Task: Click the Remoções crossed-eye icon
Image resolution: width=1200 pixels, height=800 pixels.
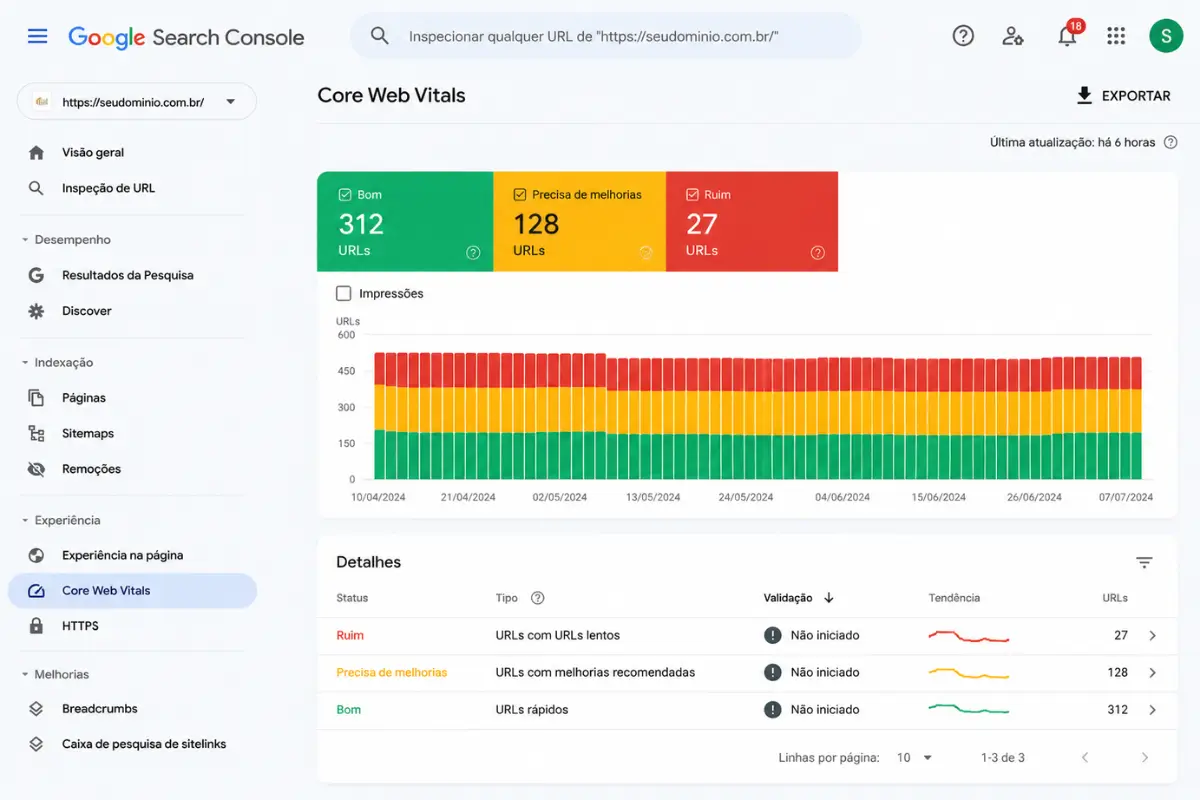Action: [37, 469]
